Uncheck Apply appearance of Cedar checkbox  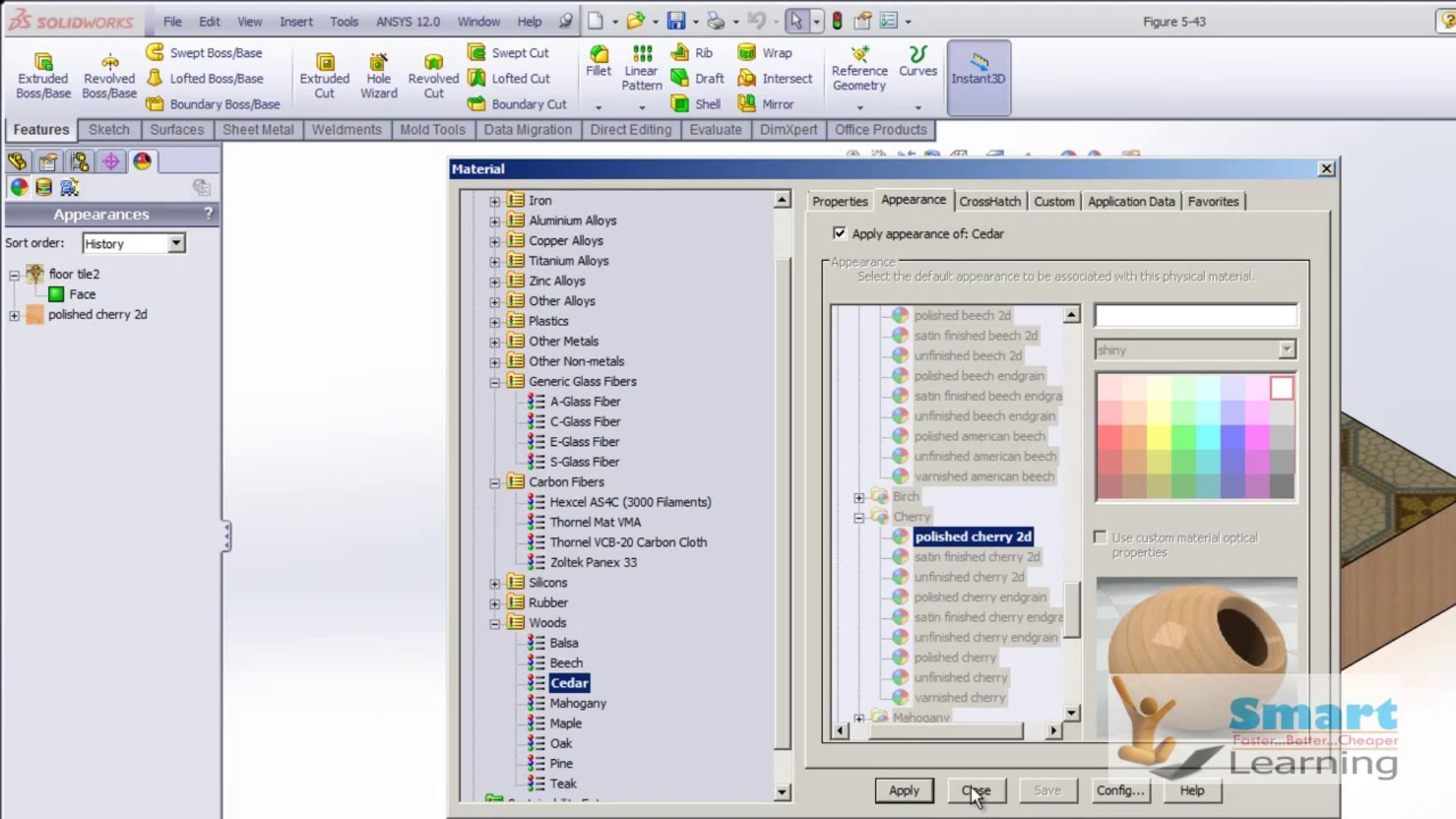coord(839,234)
